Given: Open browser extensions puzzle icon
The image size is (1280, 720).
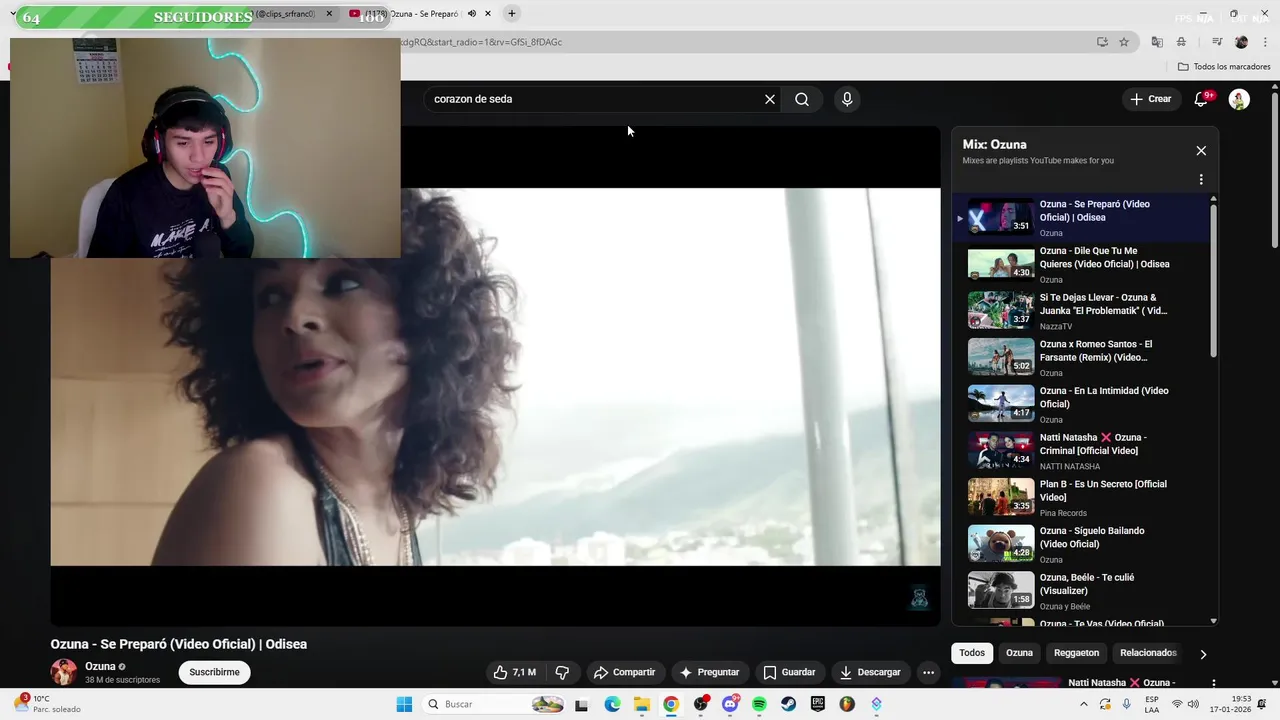Looking at the screenshot, I should pyautogui.click(x=1181, y=42).
